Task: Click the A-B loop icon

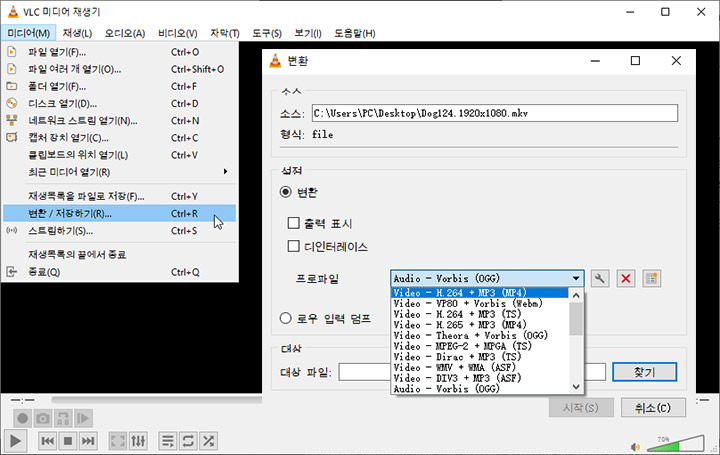Action: click(63, 418)
